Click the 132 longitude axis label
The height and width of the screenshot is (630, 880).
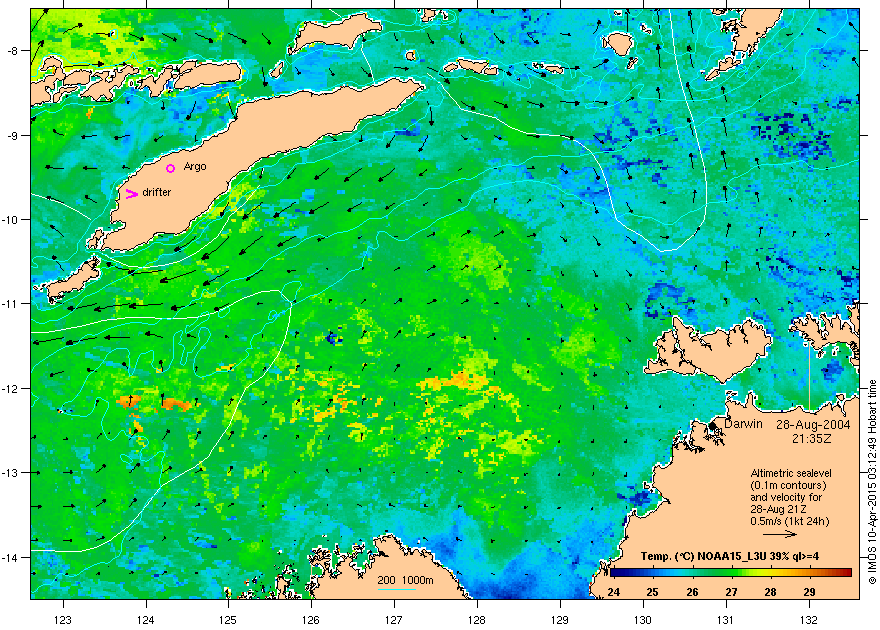pyautogui.click(x=809, y=620)
